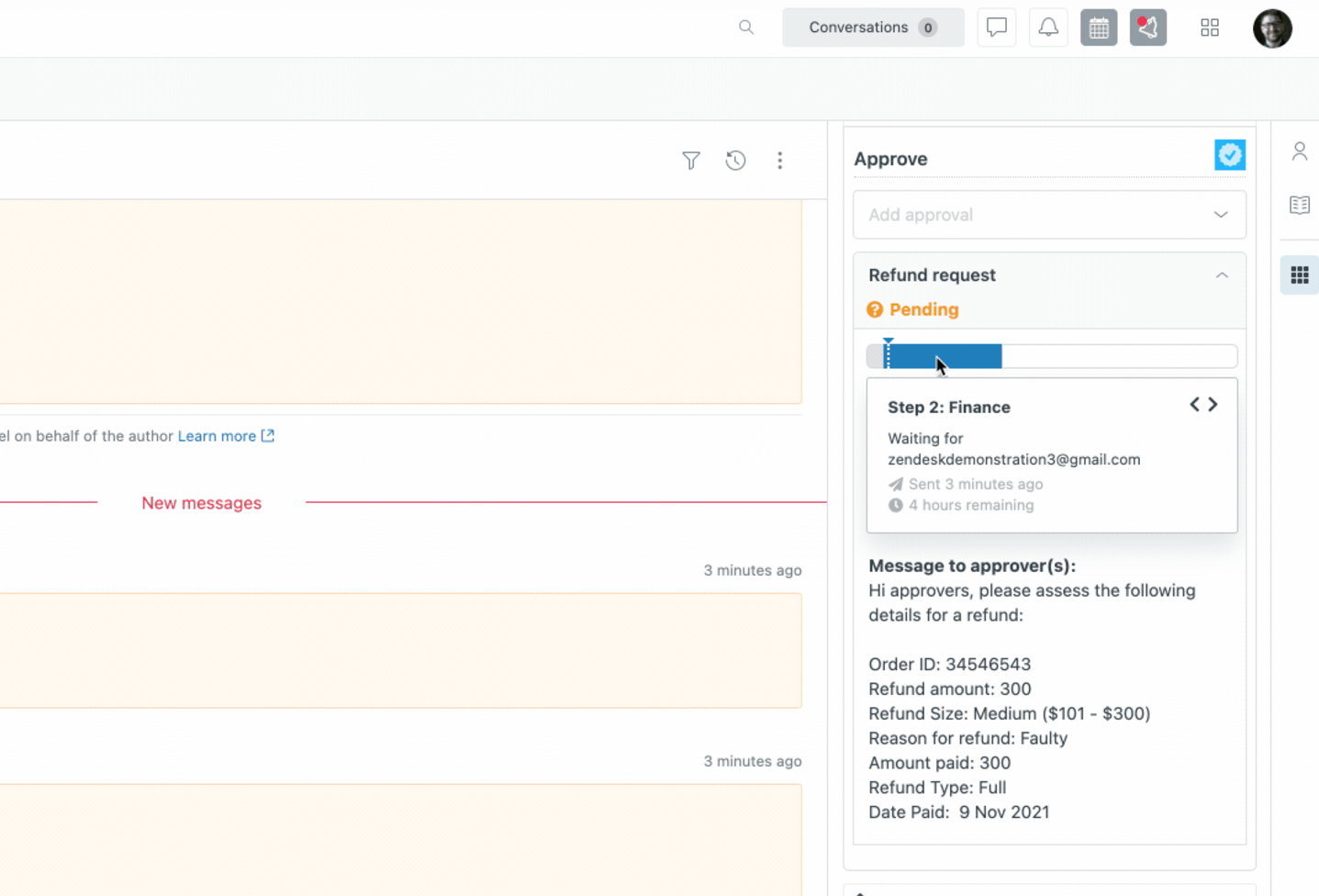The width and height of the screenshot is (1319, 896).
Task: Collapse the Refund request approval card
Action: pyautogui.click(x=1222, y=274)
